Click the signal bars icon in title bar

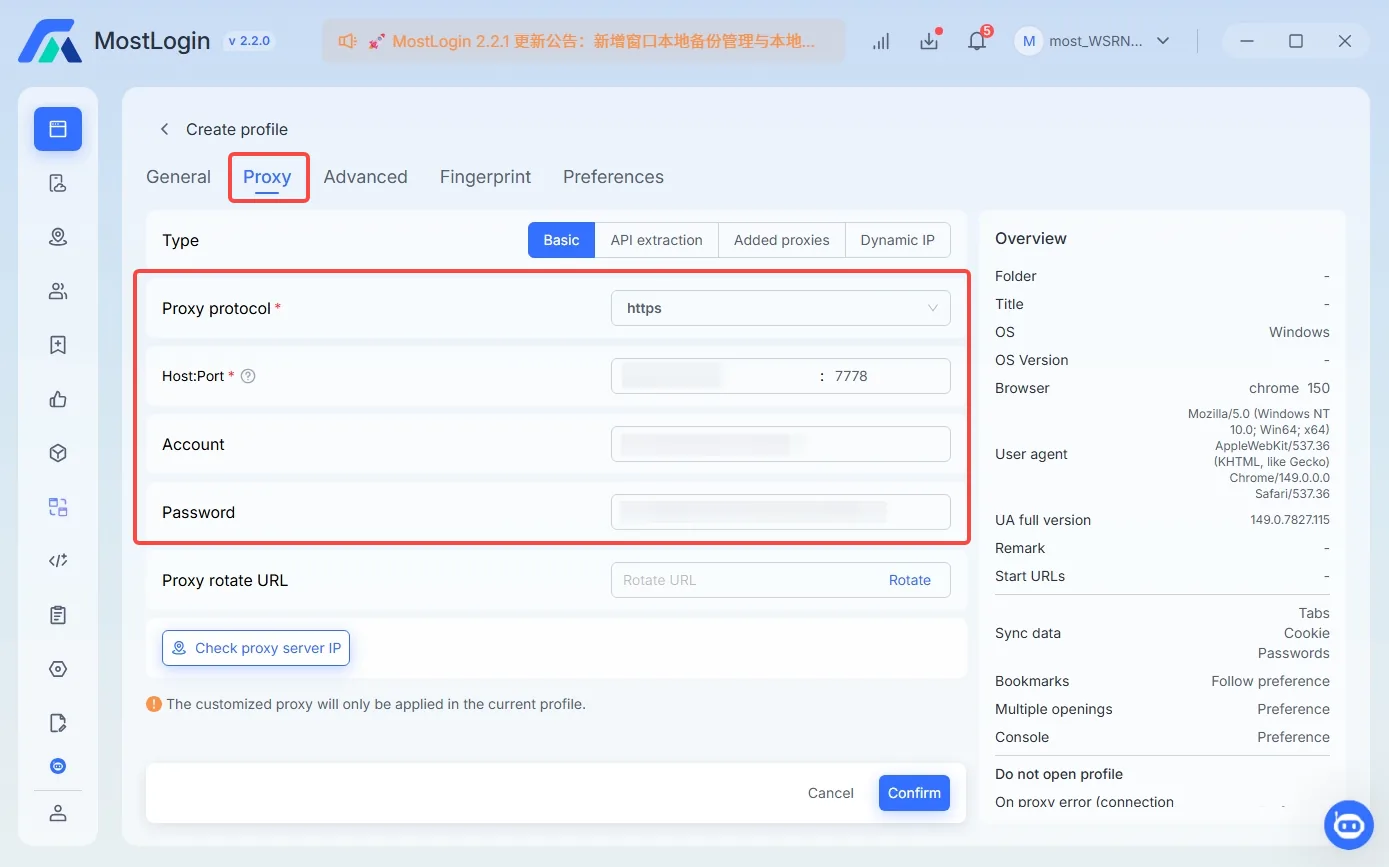881,42
